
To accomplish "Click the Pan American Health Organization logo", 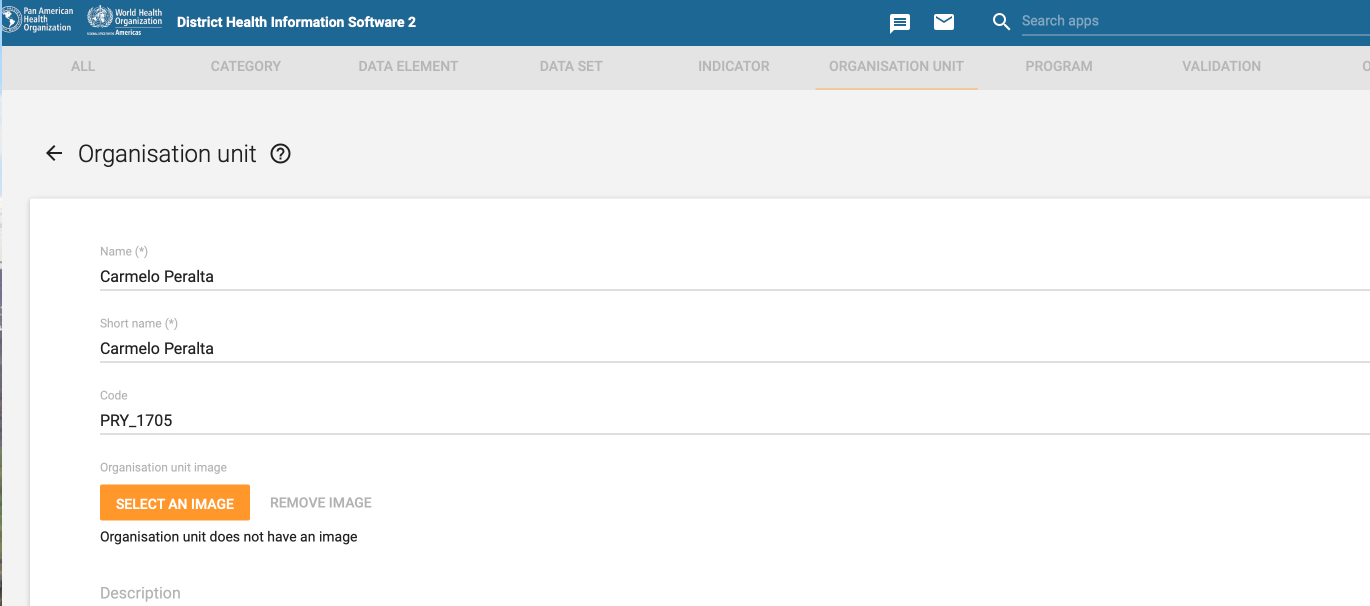I will pos(37,21).
